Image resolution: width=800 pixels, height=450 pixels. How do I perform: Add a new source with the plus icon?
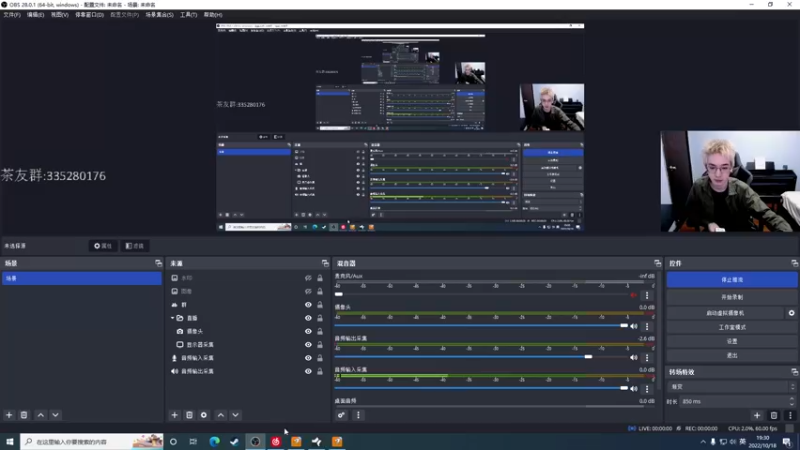[x=174, y=415]
